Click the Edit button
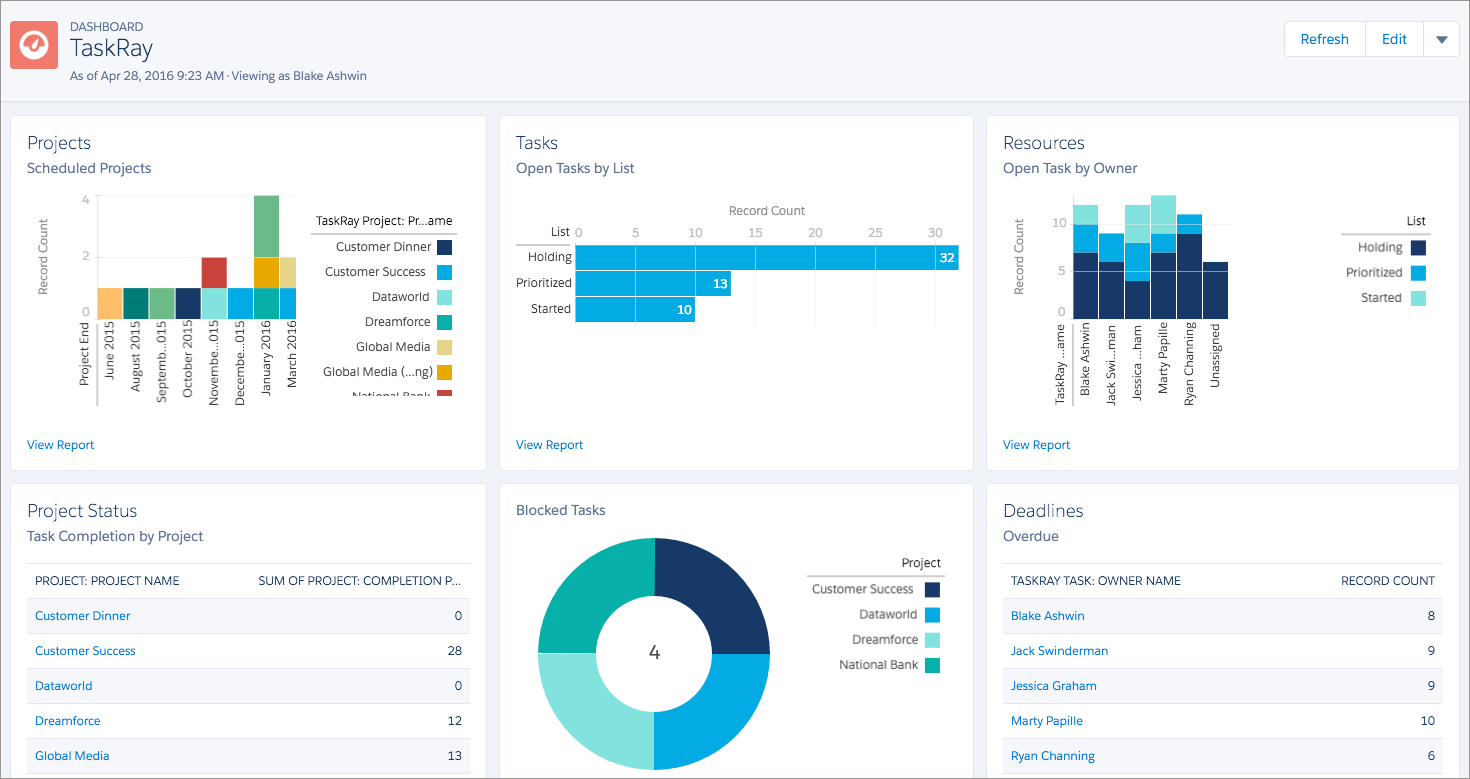This screenshot has width=1470, height=779. click(x=1394, y=39)
